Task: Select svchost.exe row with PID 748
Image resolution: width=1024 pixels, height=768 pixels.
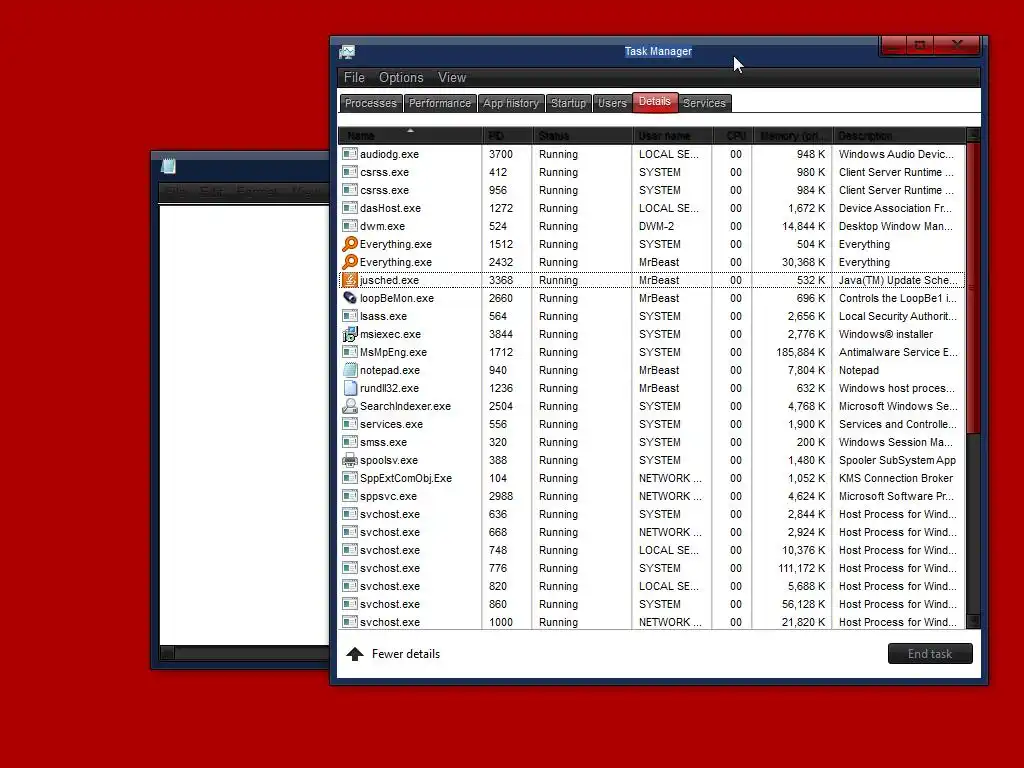Action: [652, 550]
